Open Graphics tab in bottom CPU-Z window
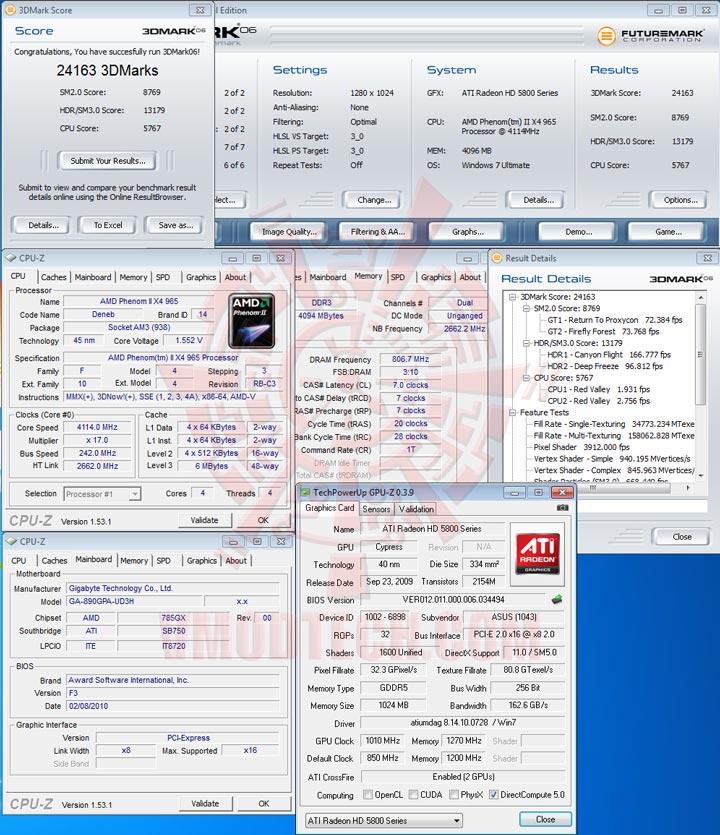Image resolution: width=720 pixels, height=835 pixels. [x=202, y=560]
